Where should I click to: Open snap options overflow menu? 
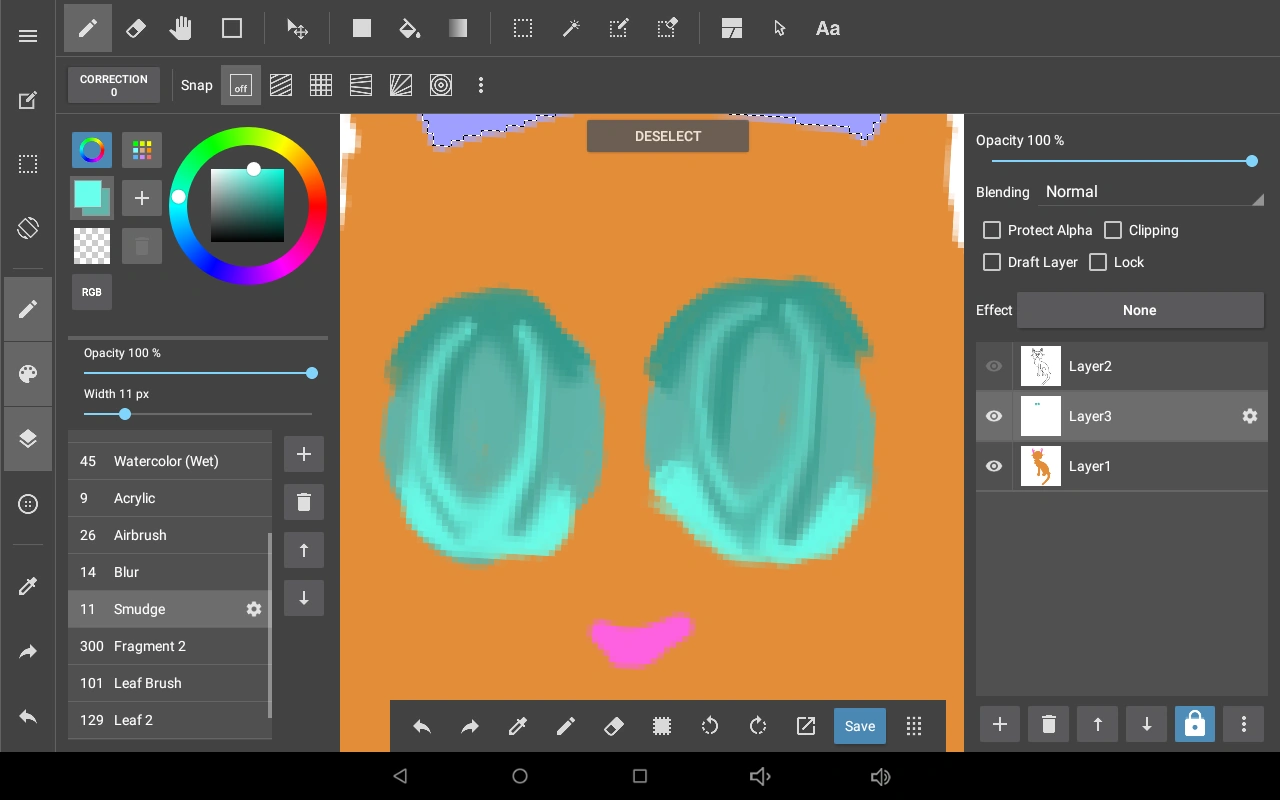pos(481,86)
